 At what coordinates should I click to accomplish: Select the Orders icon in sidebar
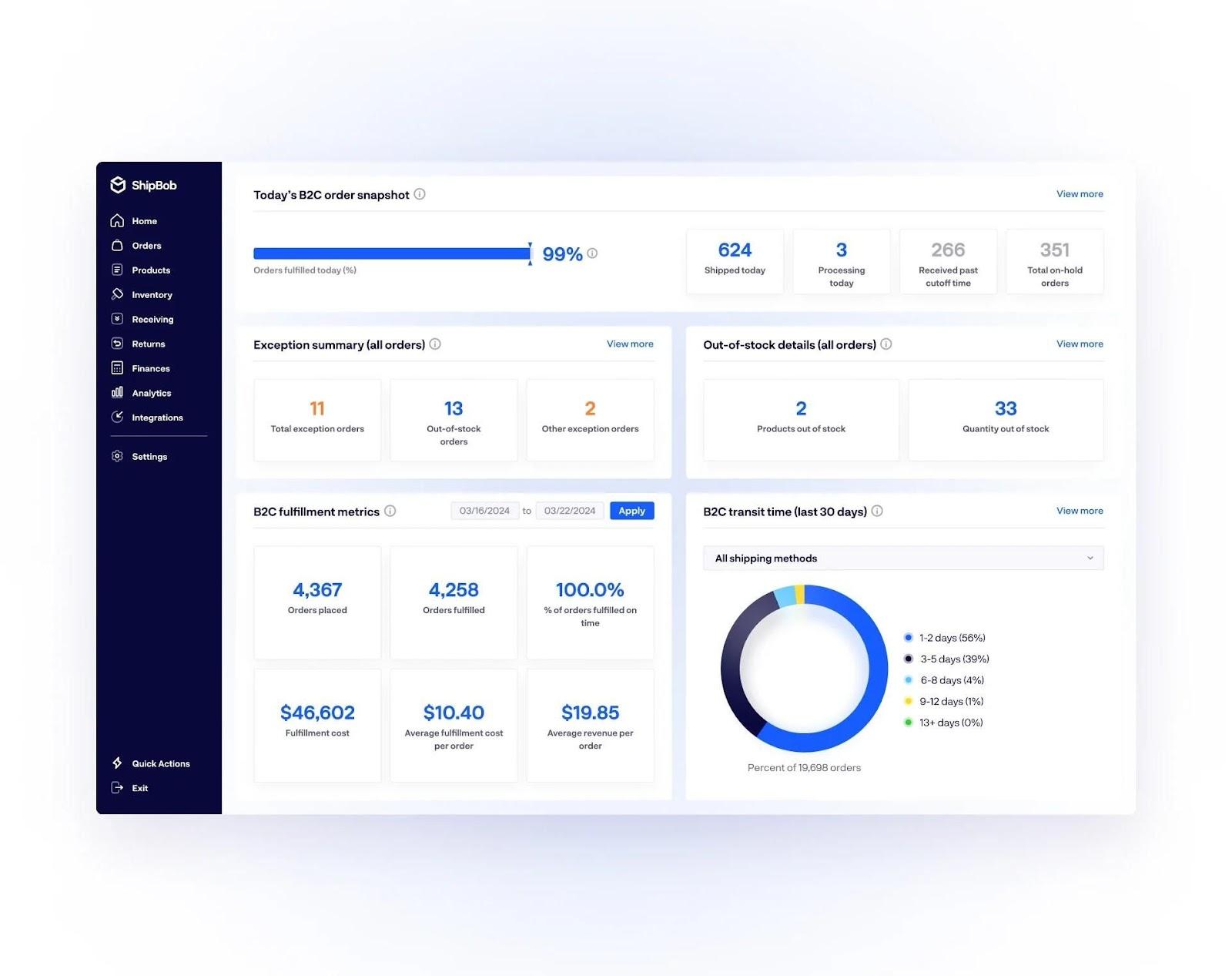click(x=117, y=245)
